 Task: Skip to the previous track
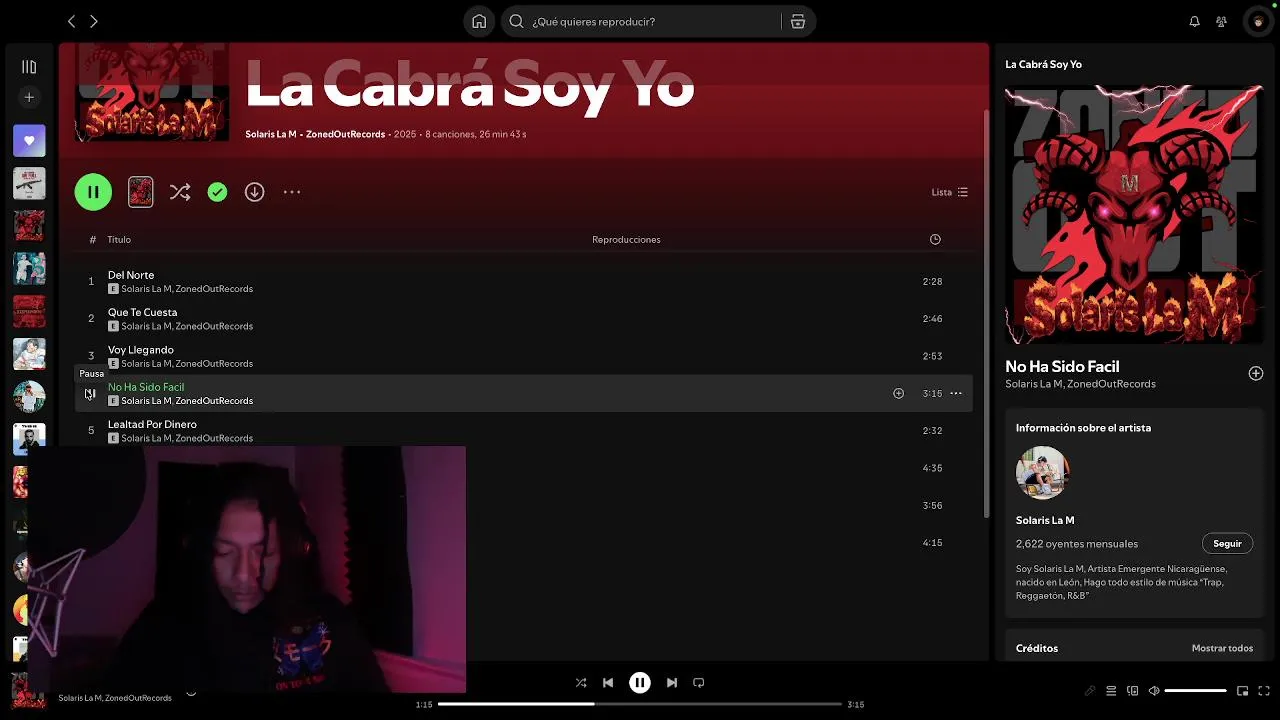click(x=608, y=683)
